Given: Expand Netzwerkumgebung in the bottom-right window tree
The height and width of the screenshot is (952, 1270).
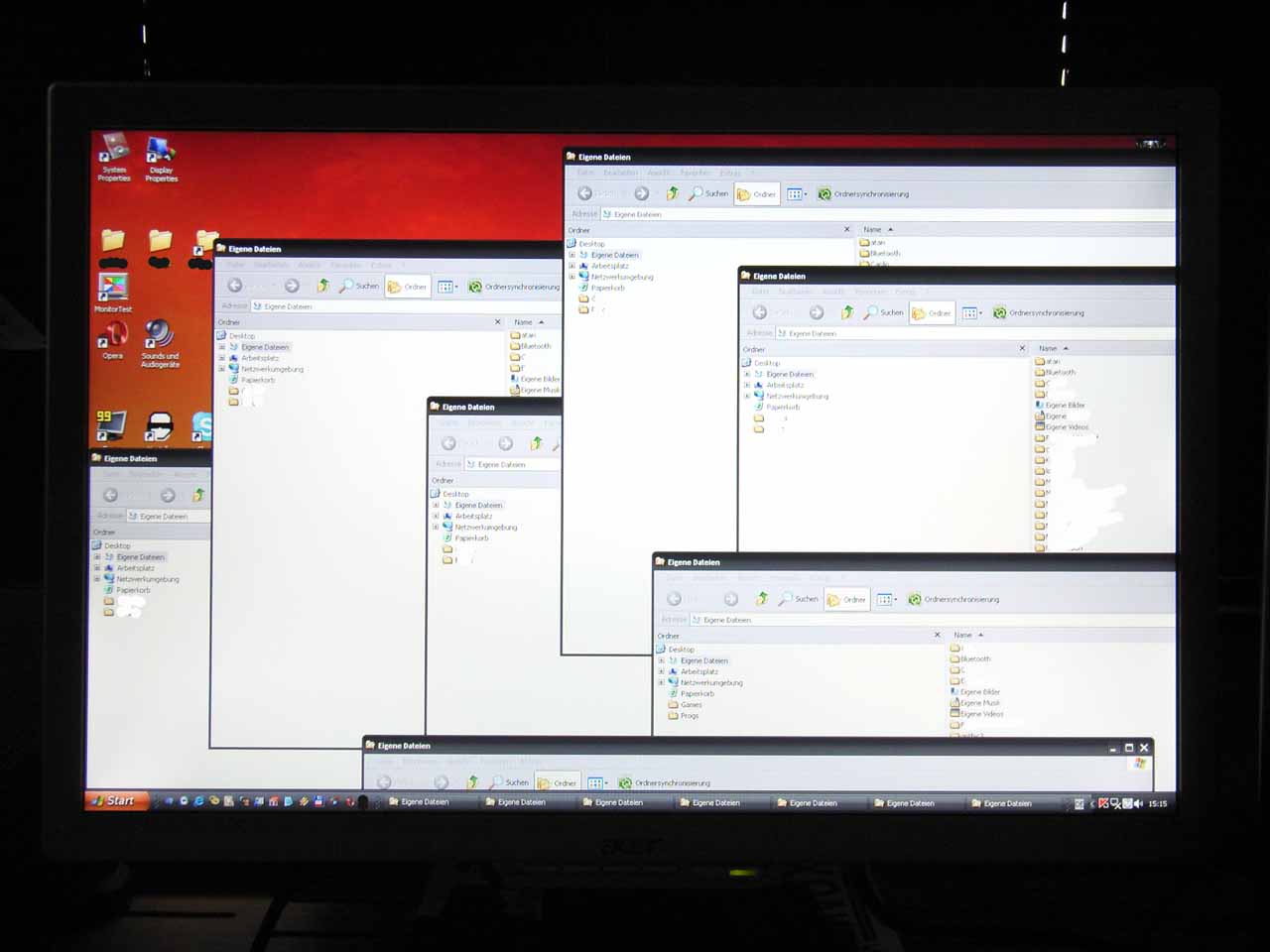Looking at the screenshot, I should pos(662,682).
